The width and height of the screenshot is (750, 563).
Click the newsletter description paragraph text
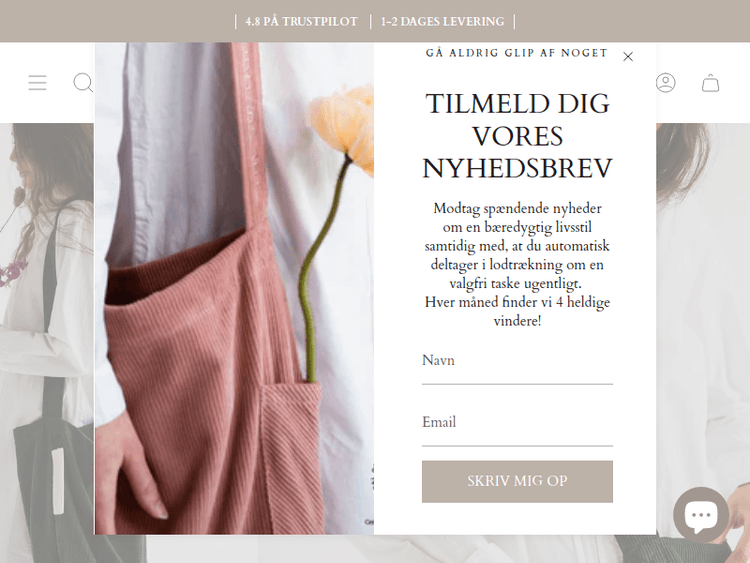tap(517, 265)
